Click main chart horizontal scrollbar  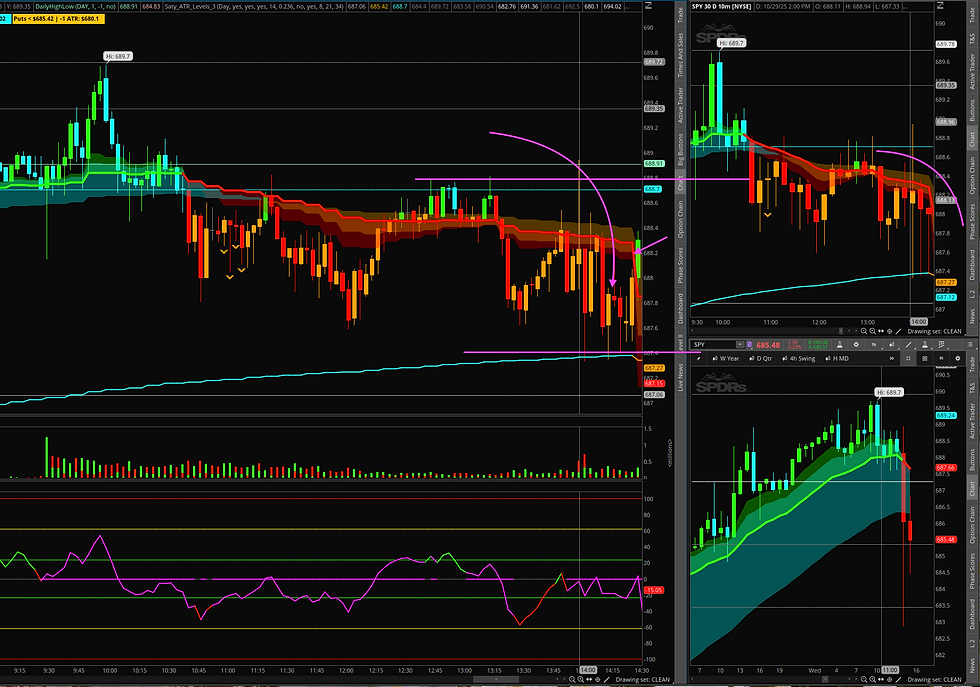pos(496,679)
